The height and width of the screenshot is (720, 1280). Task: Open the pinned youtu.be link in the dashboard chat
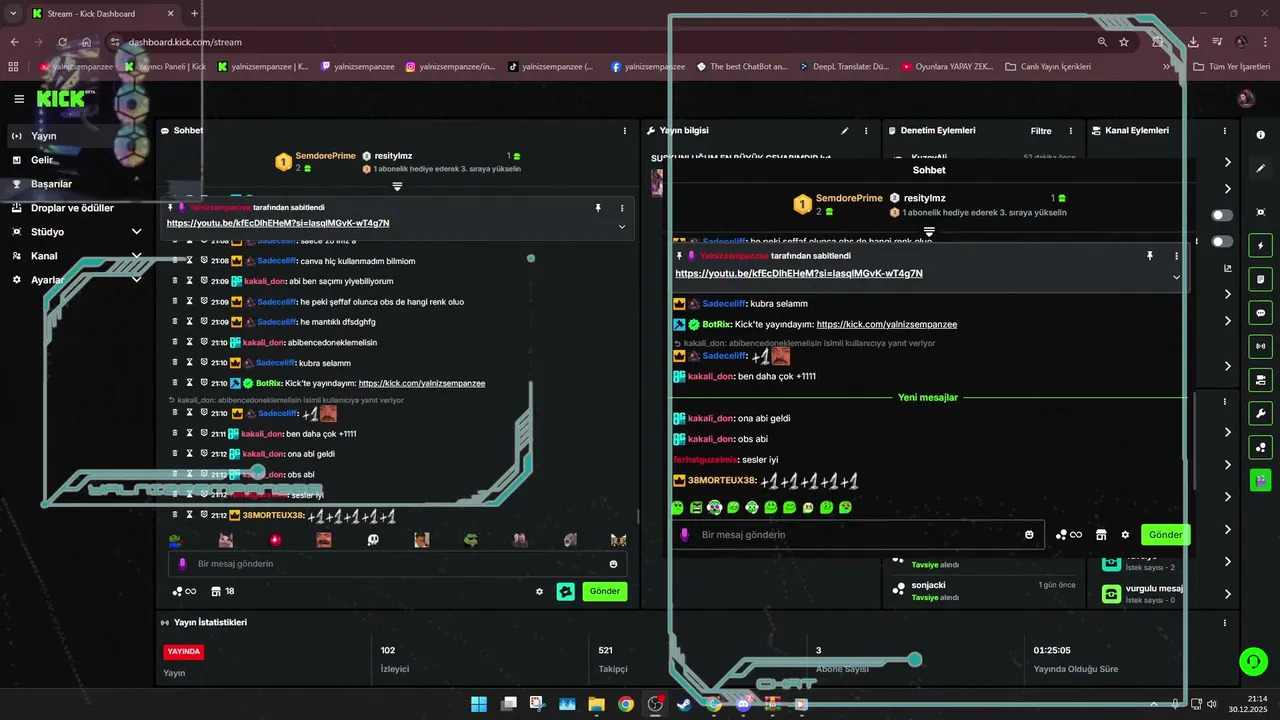[278, 223]
